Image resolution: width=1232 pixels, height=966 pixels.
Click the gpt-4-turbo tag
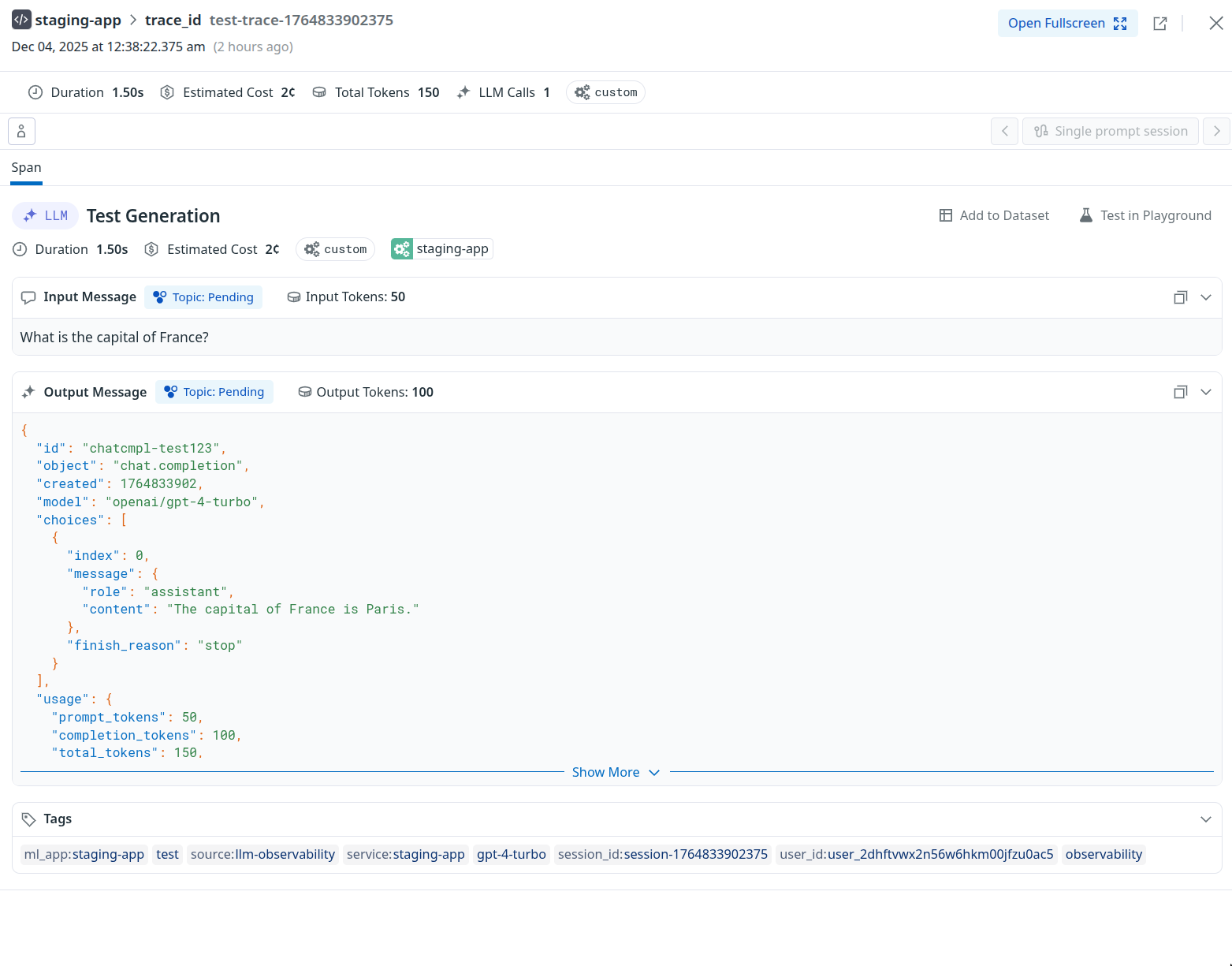(512, 854)
